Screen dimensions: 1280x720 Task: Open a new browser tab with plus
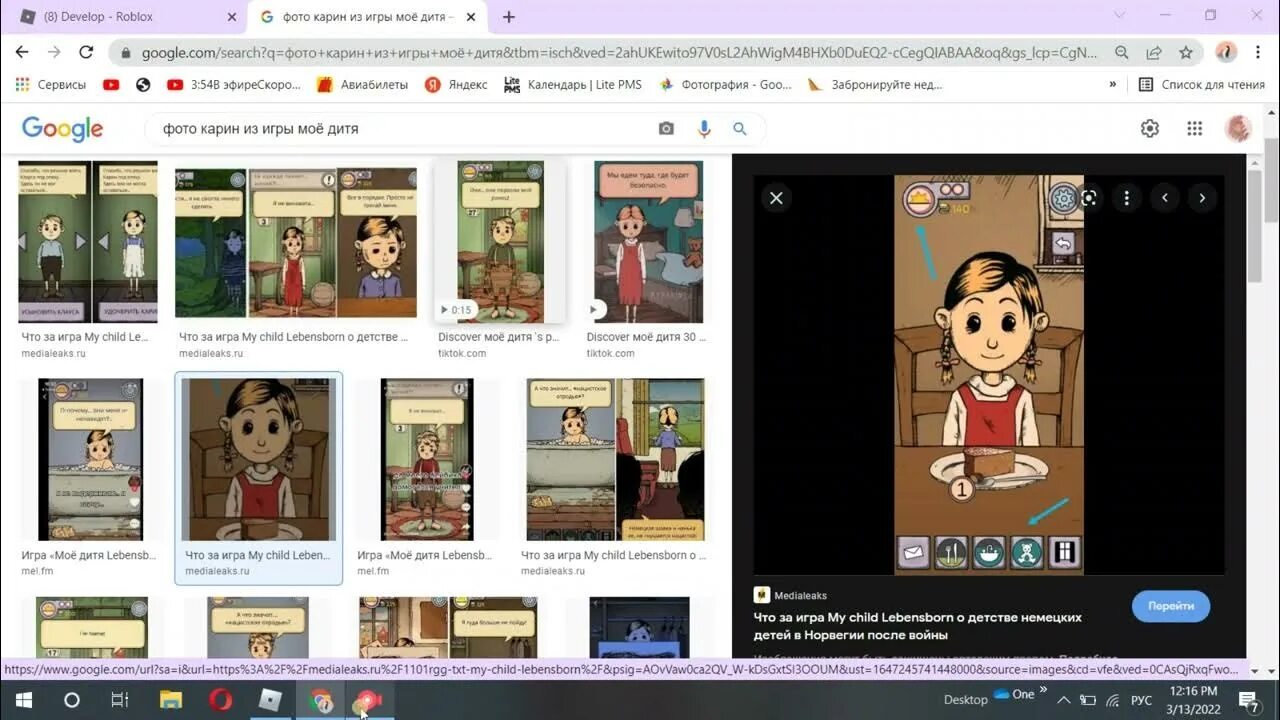pyautogui.click(x=508, y=17)
